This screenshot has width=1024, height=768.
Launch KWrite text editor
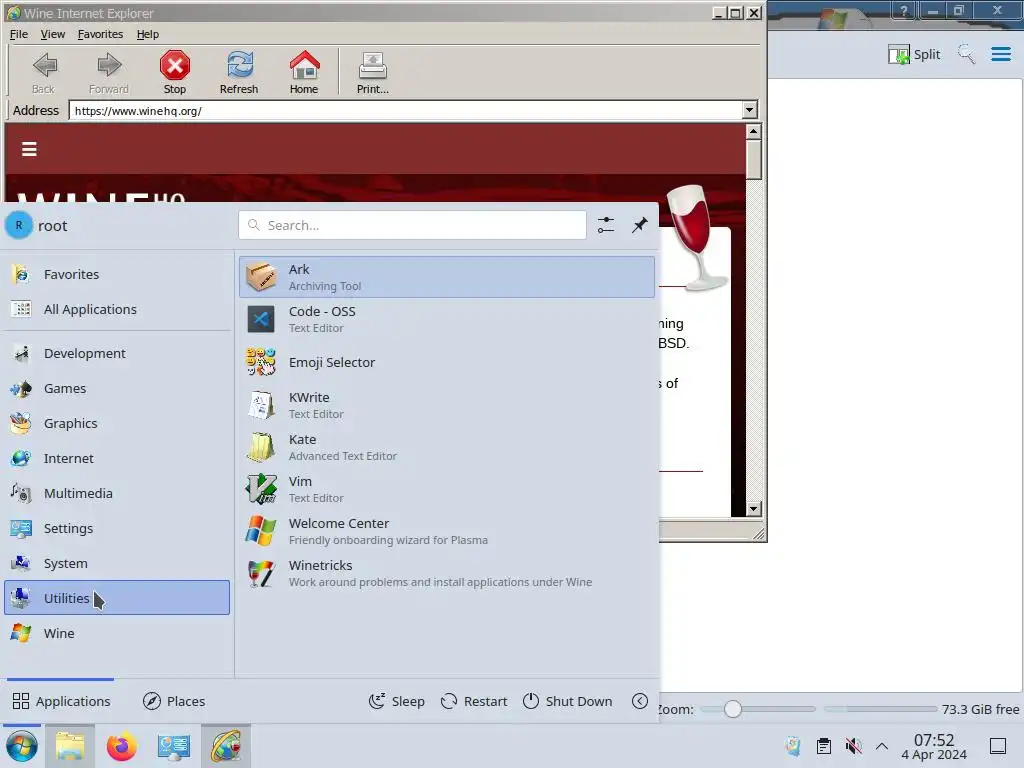click(x=447, y=405)
